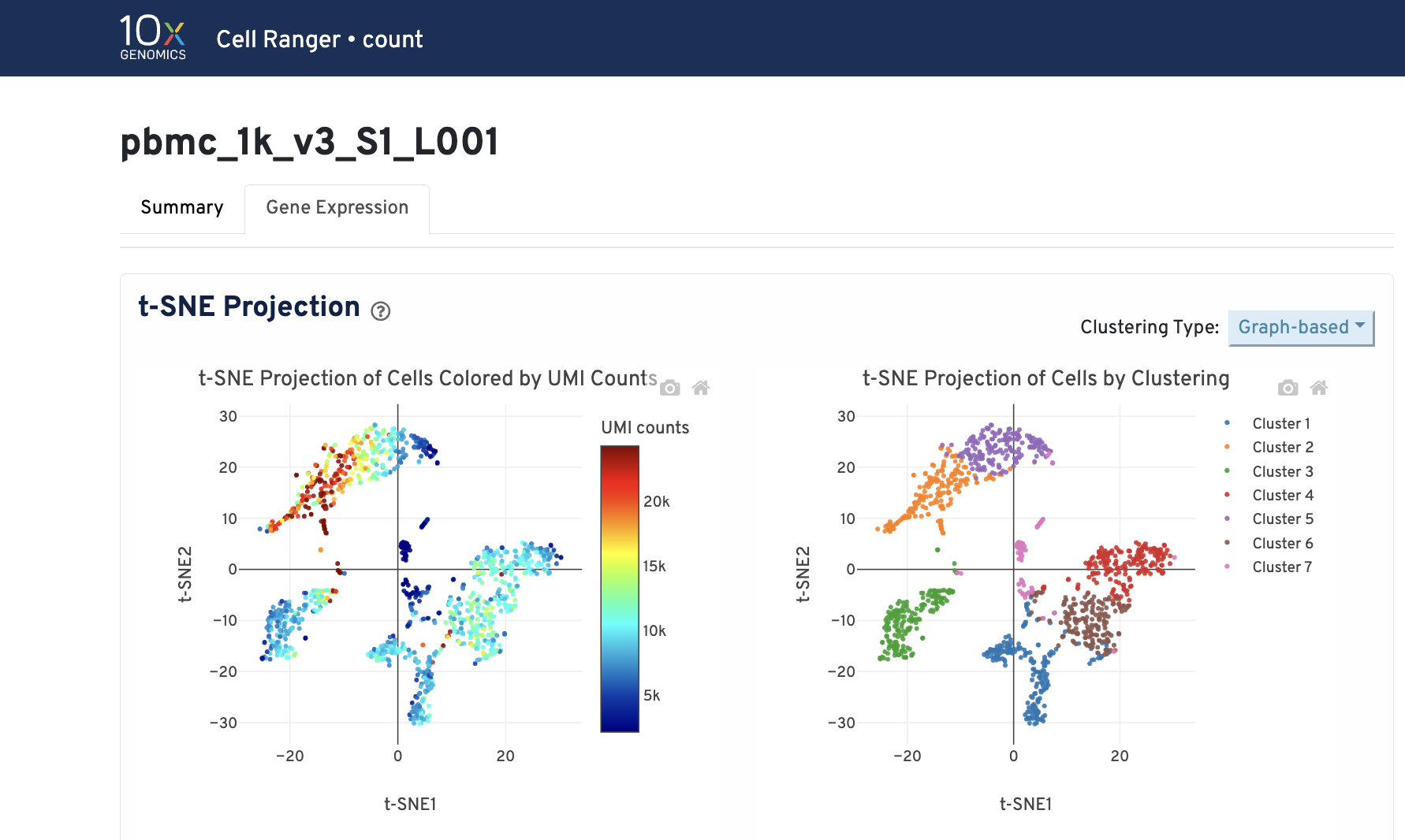Image resolution: width=1405 pixels, height=840 pixels.
Task: Open the Clustering Type dropdown
Action: 1300,327
